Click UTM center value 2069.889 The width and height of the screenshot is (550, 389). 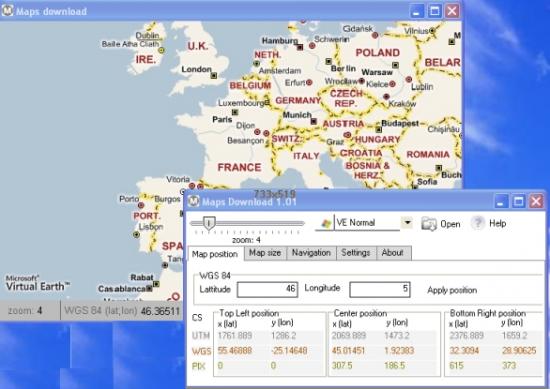[349, 336]
